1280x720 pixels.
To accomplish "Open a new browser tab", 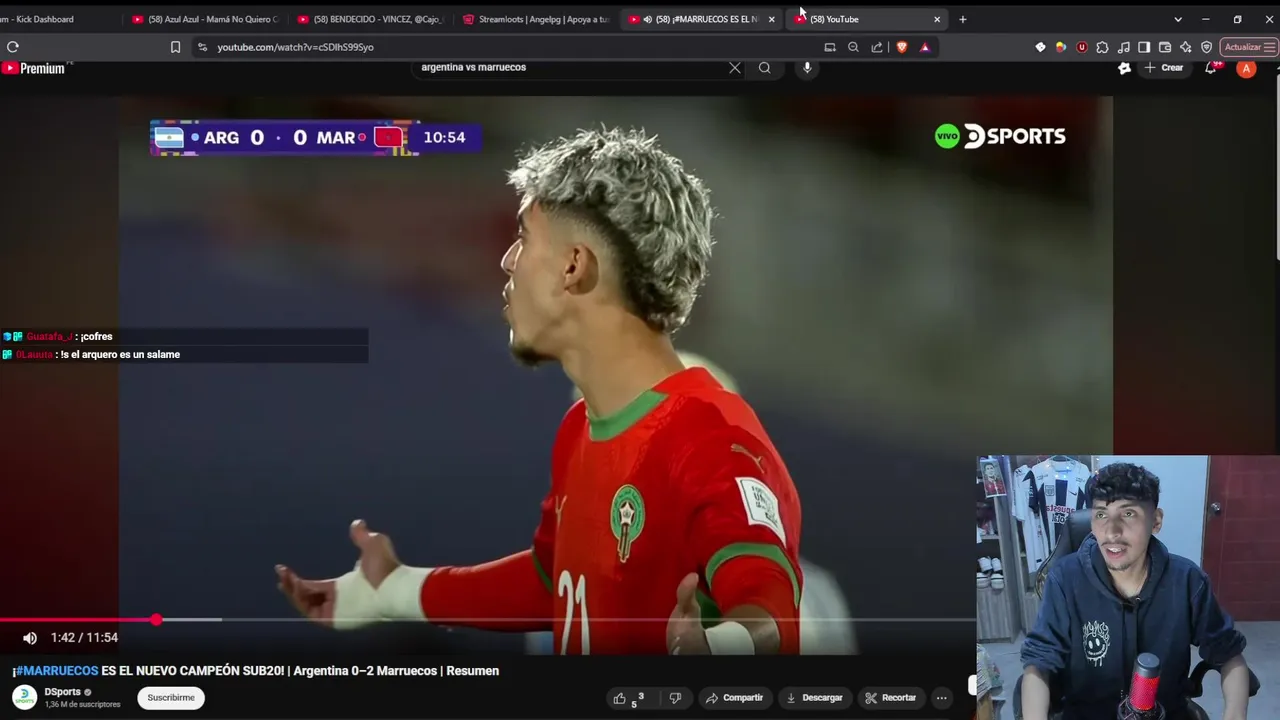I will (962, 19).
